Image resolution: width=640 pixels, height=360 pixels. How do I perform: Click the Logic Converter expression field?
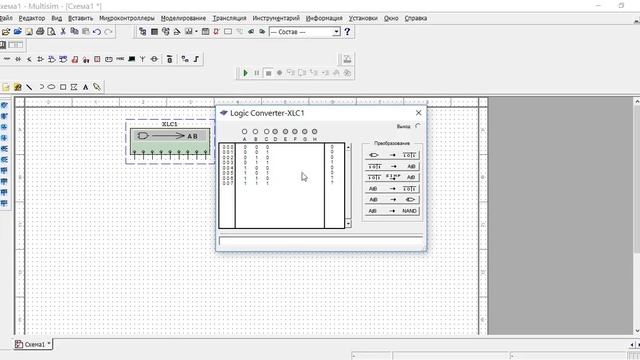[321, 241]
